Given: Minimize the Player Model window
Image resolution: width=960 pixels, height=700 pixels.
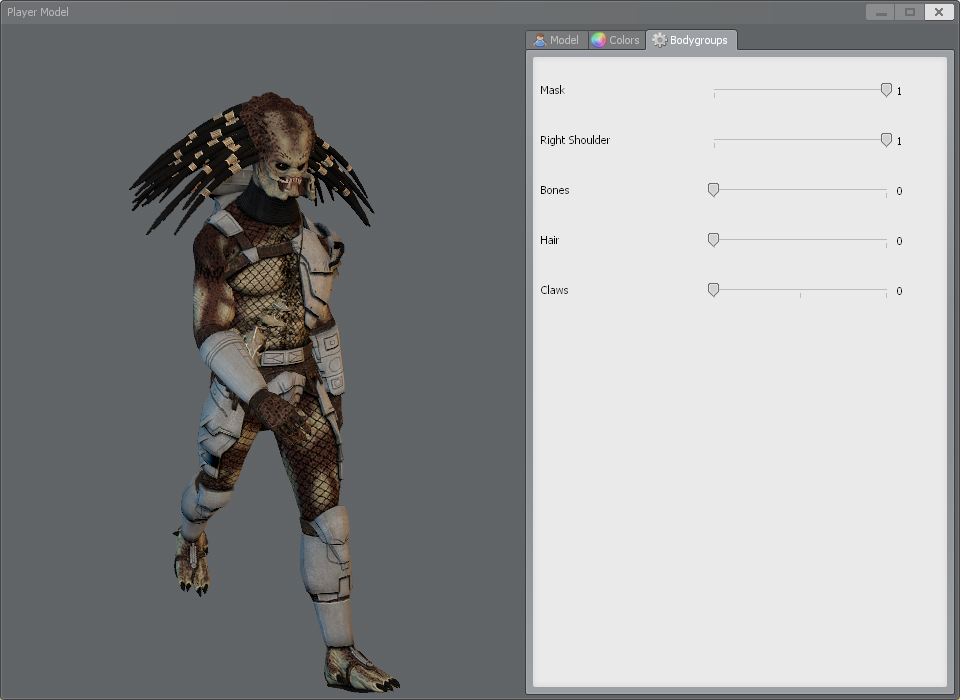Looking at the screenshot, I should [881, 12].
